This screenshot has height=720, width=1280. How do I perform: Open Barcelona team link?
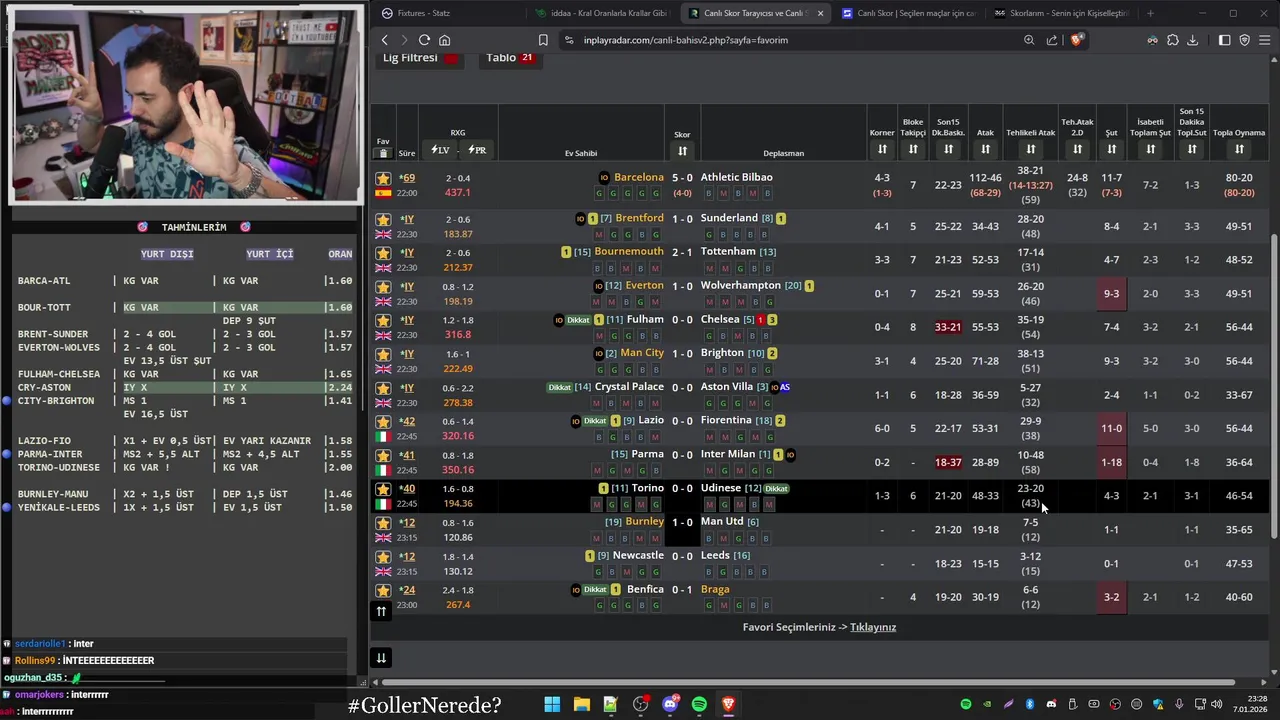pos(638,177)
